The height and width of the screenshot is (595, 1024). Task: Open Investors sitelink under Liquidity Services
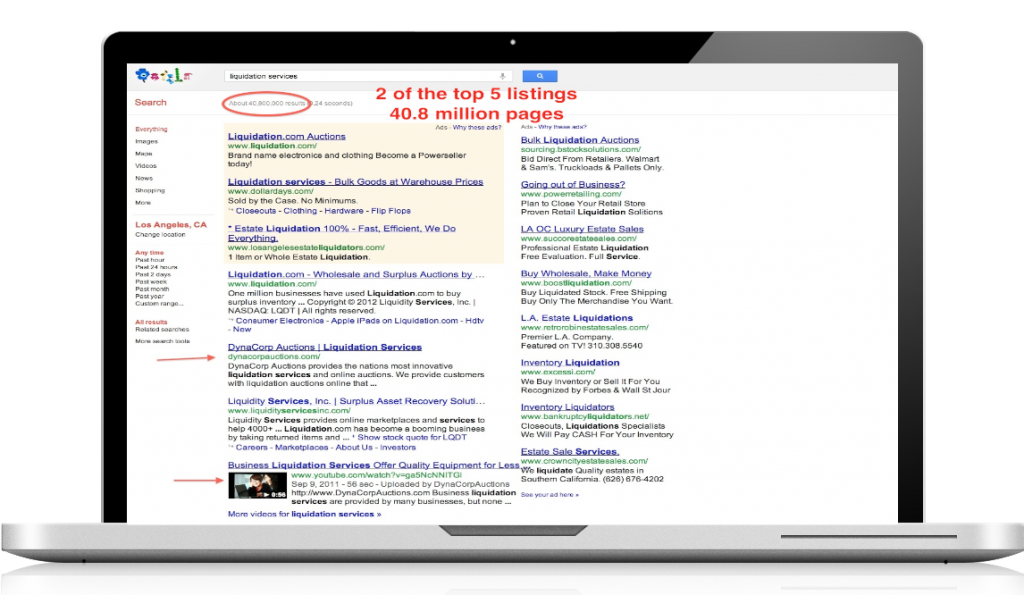[398, 447]
